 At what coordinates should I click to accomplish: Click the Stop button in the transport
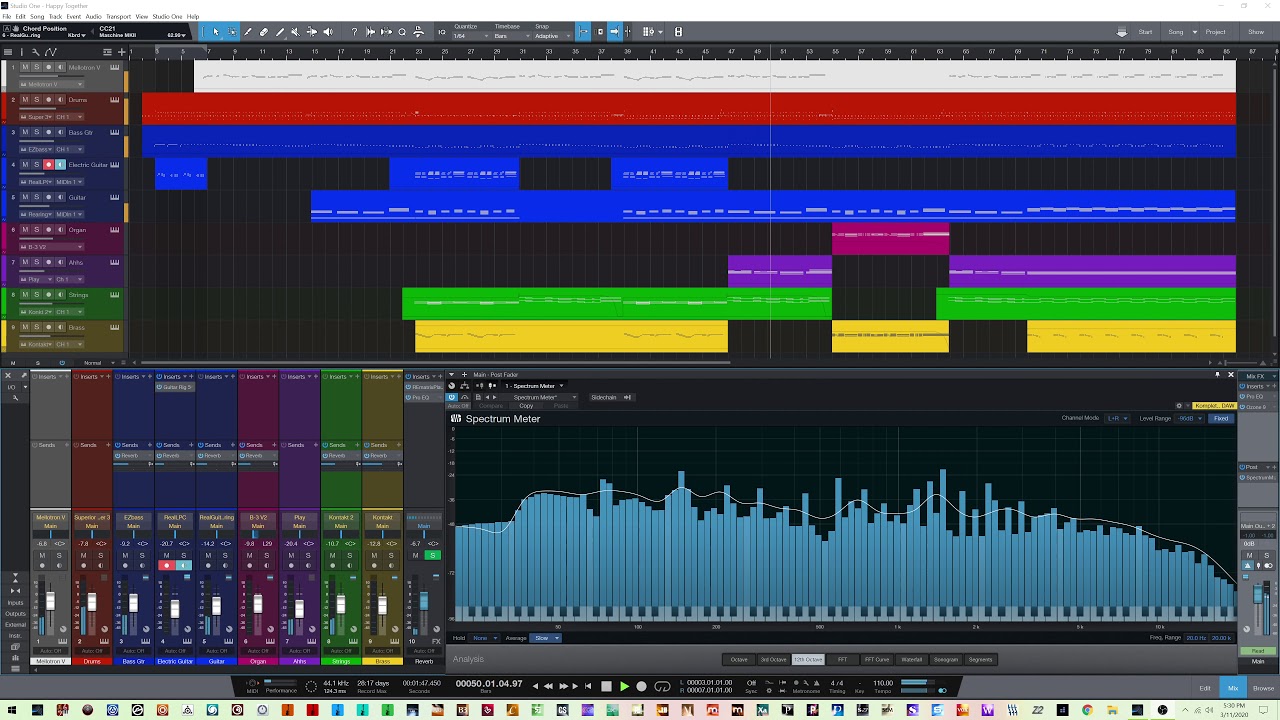(x=606, y=686)
